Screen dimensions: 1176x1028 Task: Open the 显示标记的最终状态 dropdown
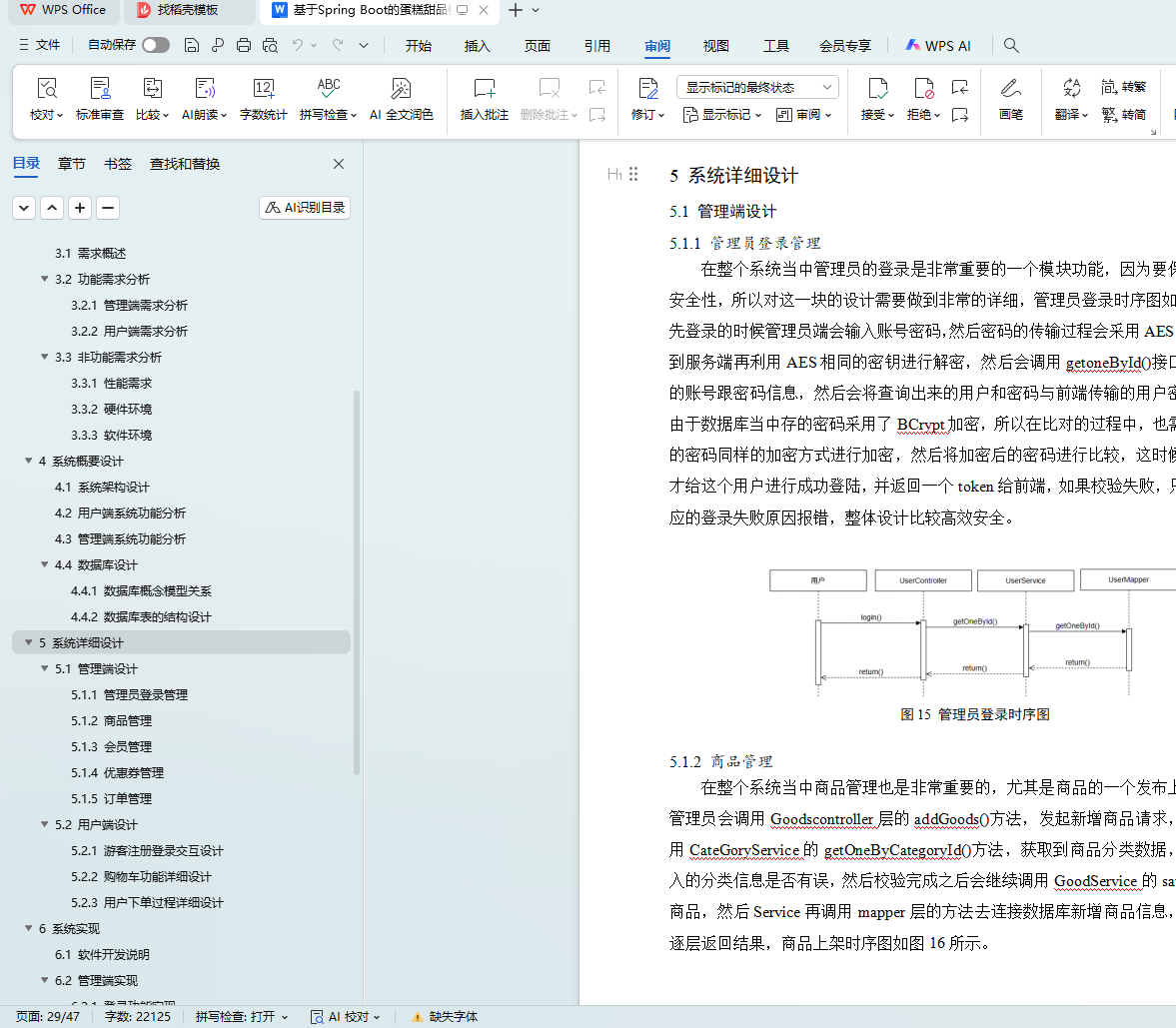[x=757, y=88]
